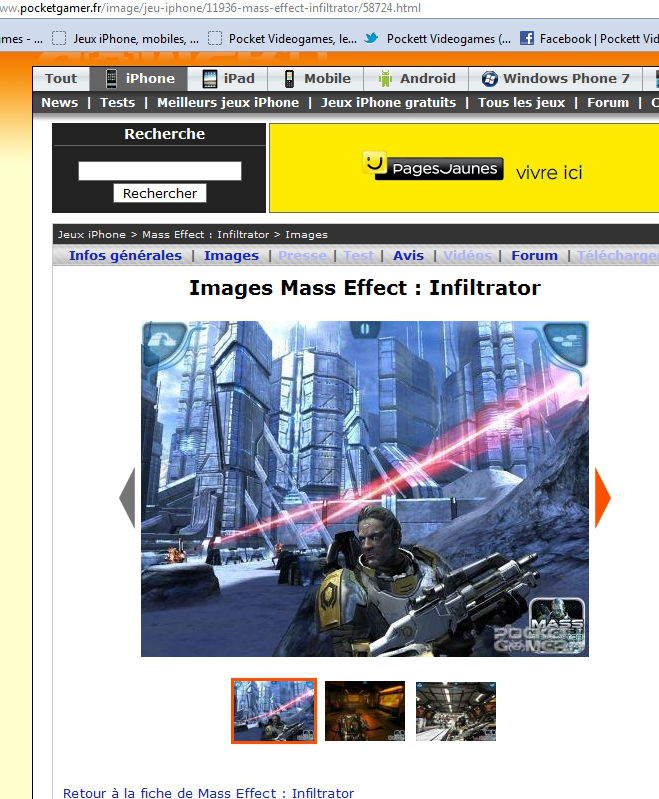Open Meilleurs jeux iPhone menu

(x=228, y=102)
